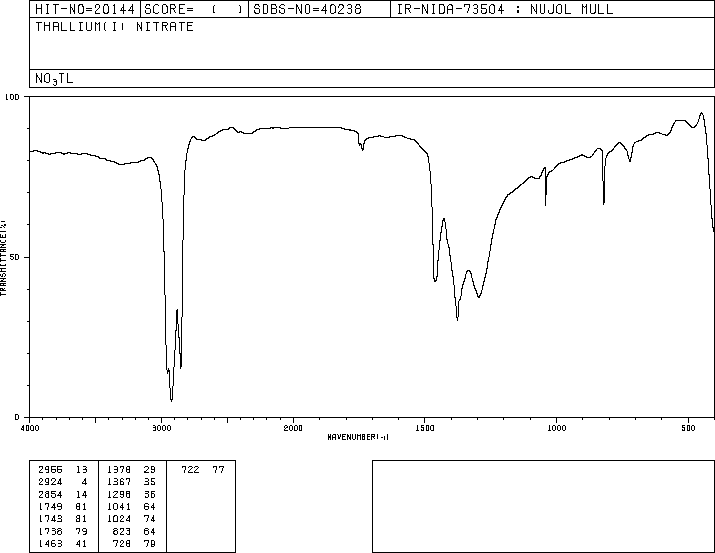
Task: Click transmittance 77 beside 722
Action: [x=218, y=470]
